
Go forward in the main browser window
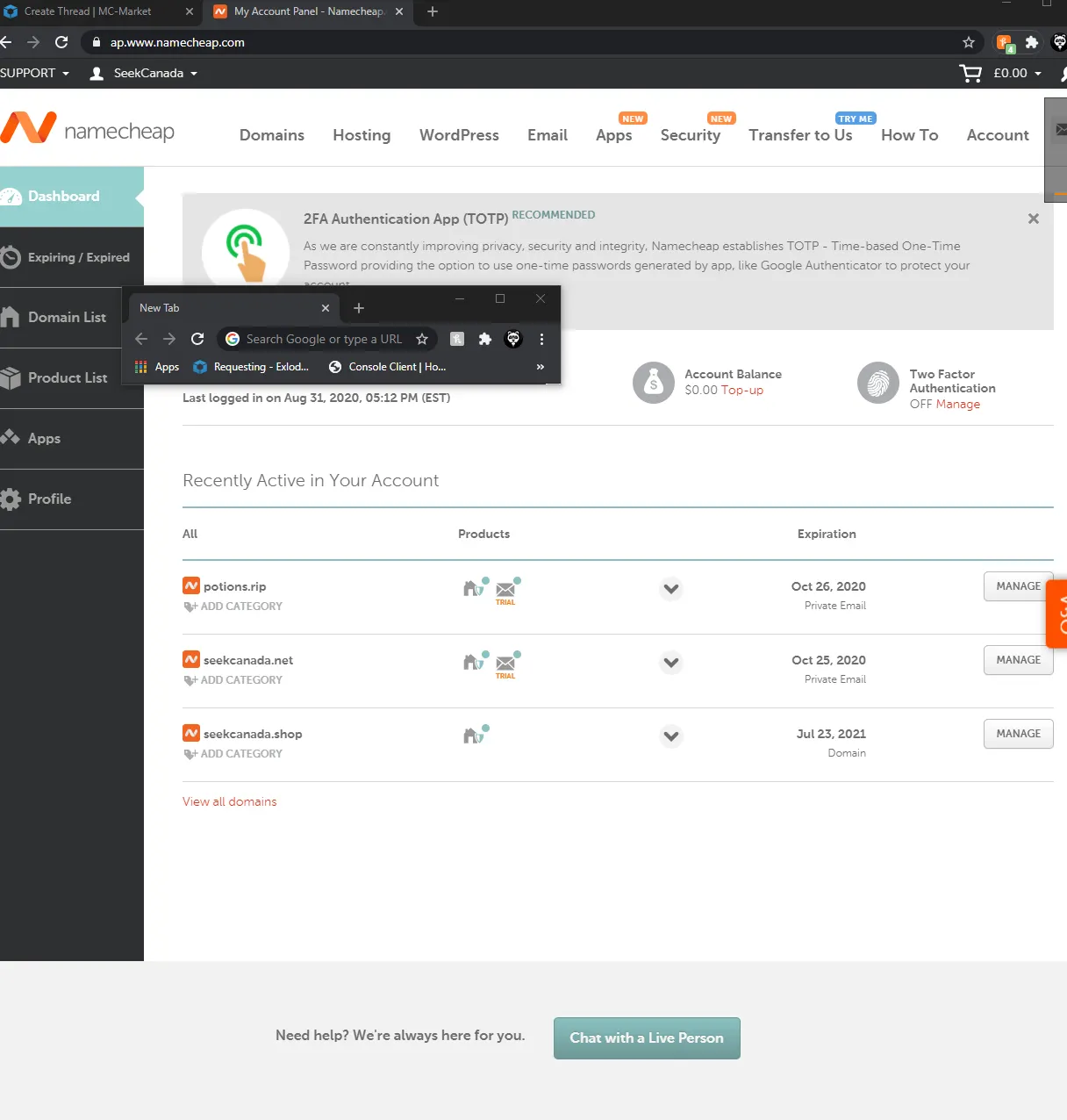pos(33,42)
